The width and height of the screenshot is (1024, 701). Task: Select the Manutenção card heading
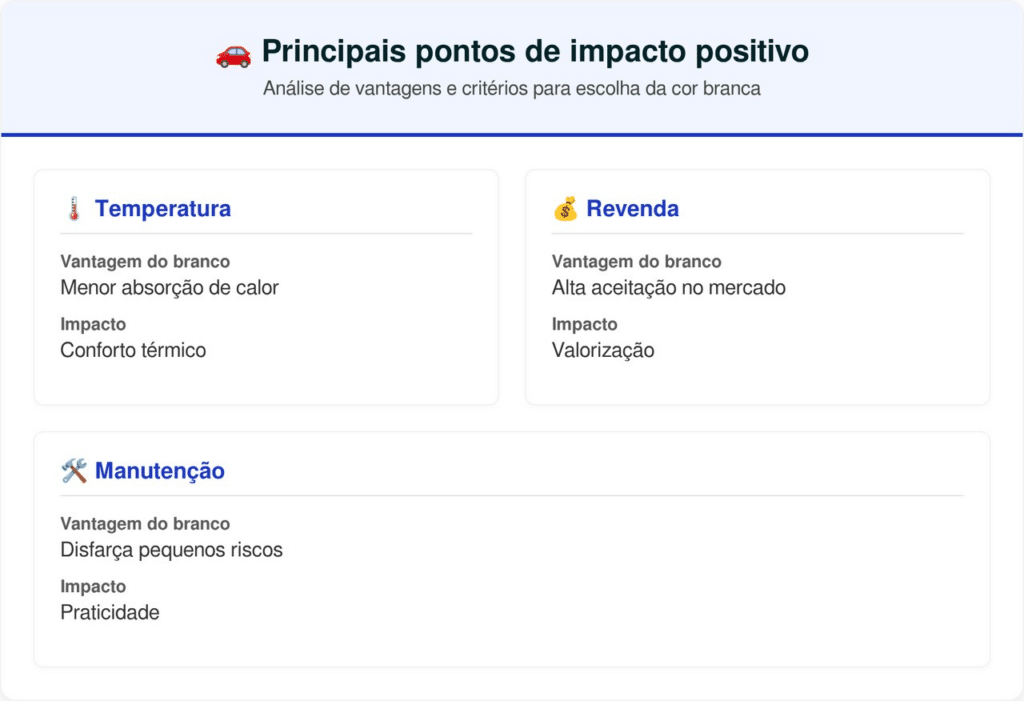pyautogui.click(x=160, y=471)
